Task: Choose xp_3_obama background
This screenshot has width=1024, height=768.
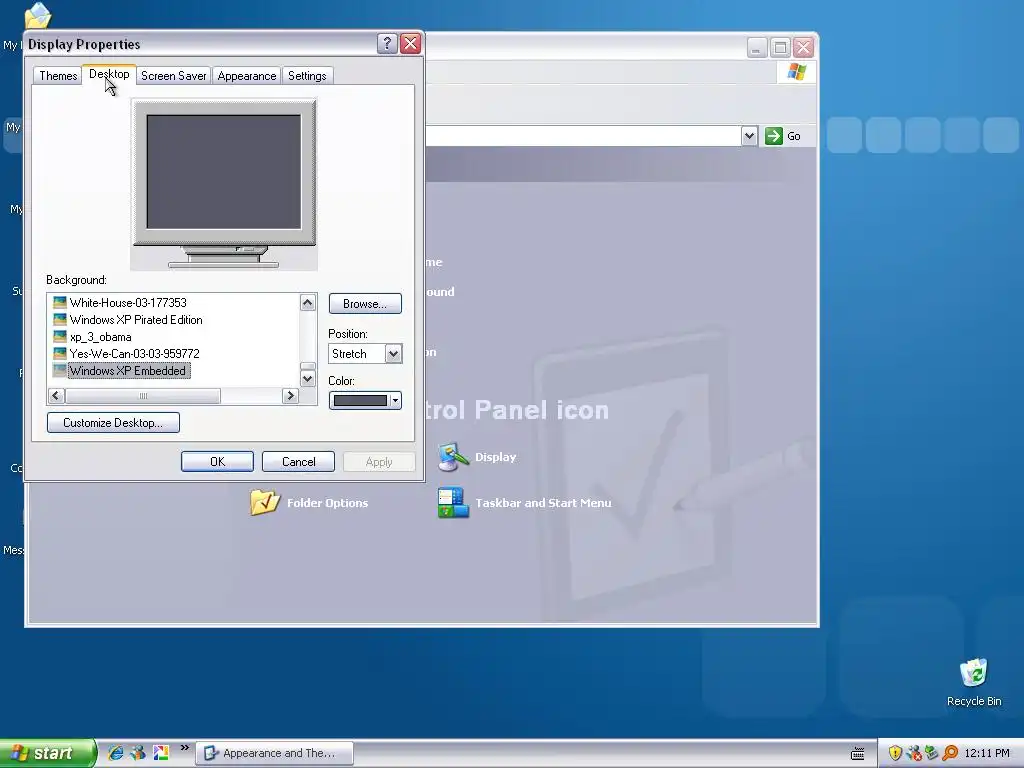Action: coord(101,336)
